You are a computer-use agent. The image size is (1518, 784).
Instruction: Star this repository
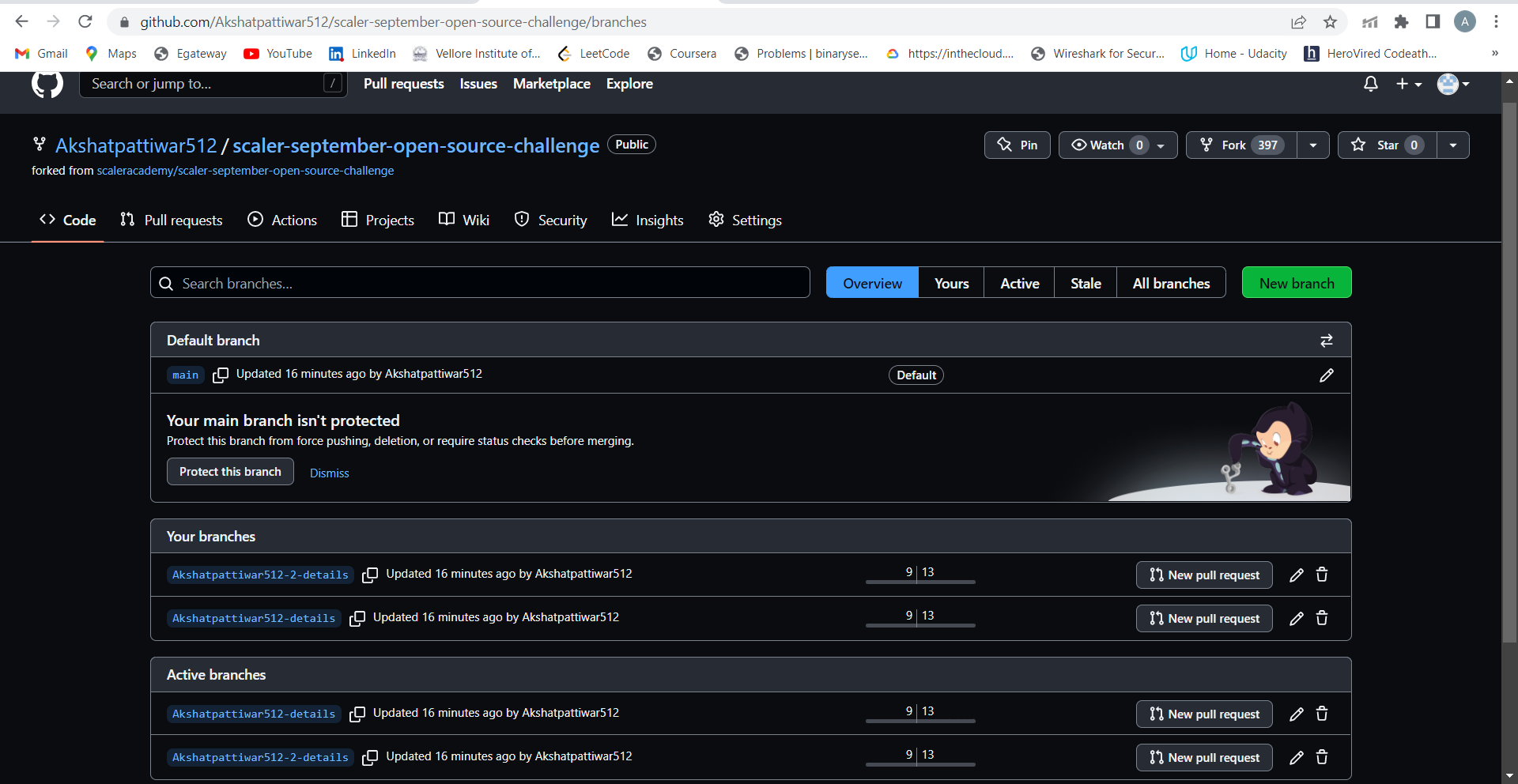(1386, 145)
